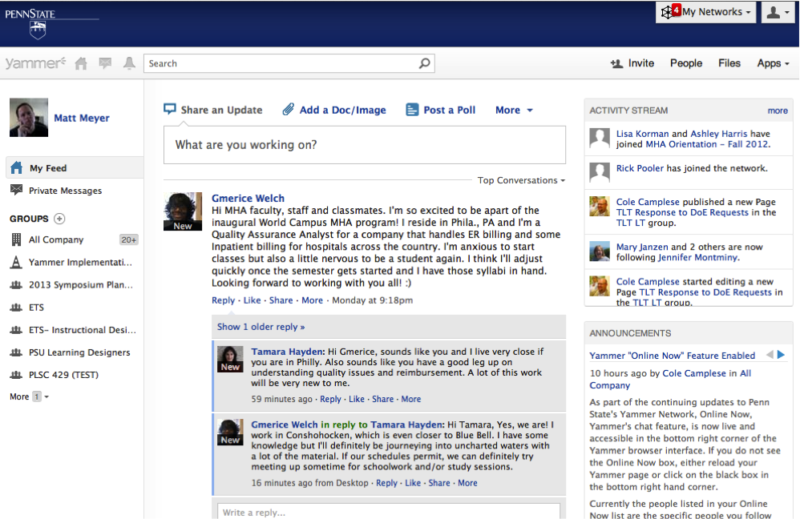Screen dimensions: 800x519
Task: Go to the People page
Action: pyautogui.click(x=686, y=63)
